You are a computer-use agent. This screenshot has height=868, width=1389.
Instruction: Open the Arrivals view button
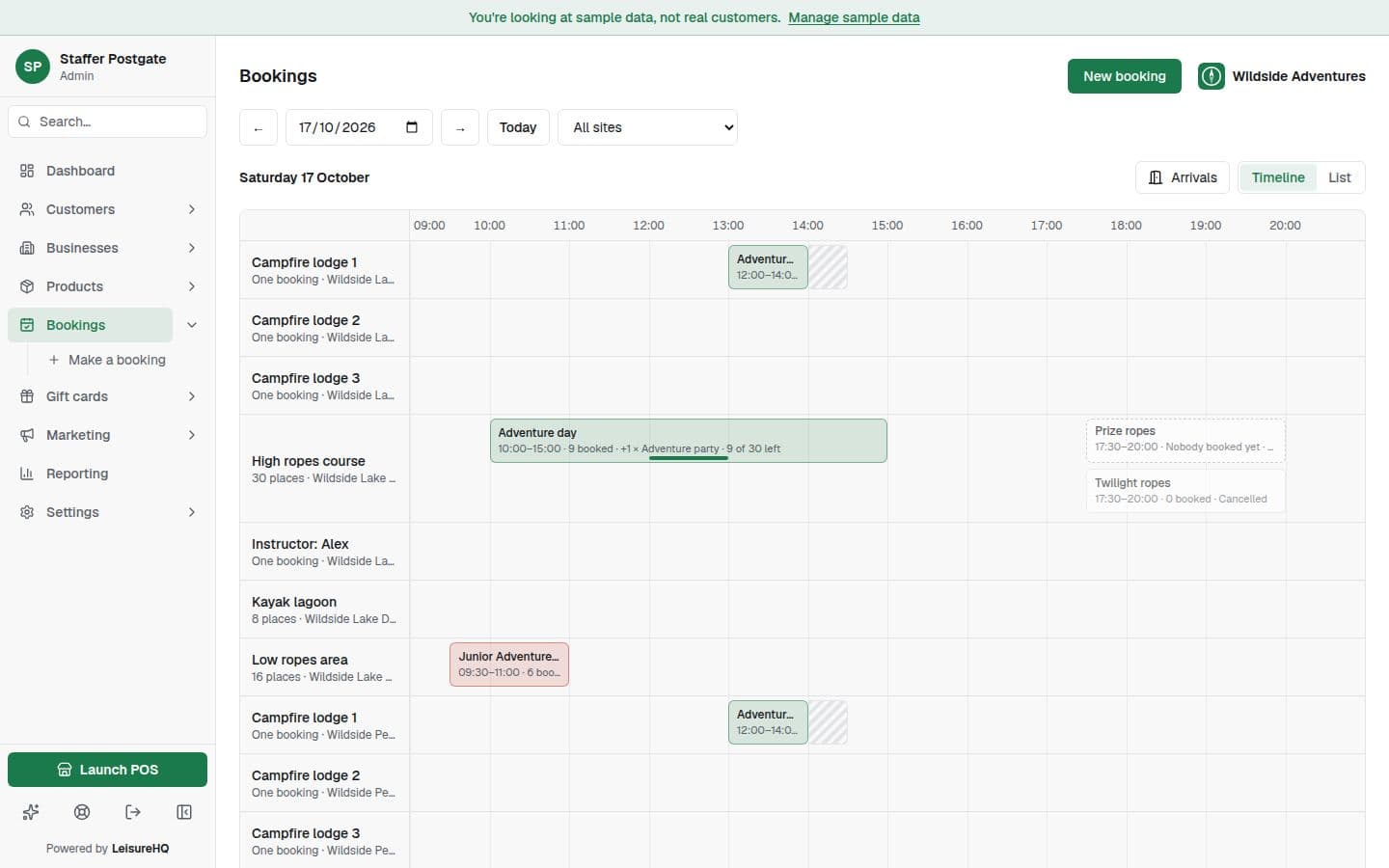1183,177
